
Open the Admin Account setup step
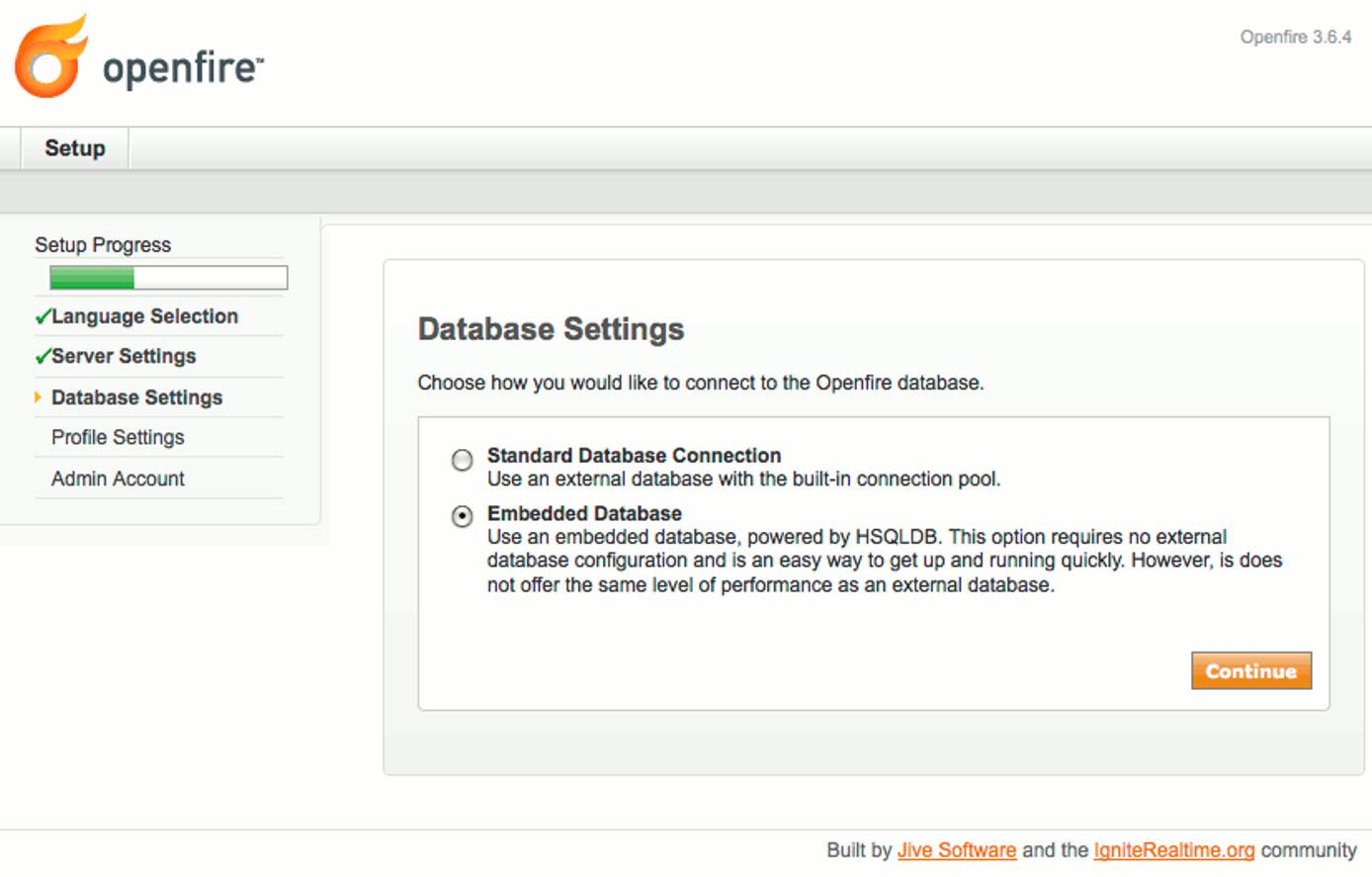point(118,479)
